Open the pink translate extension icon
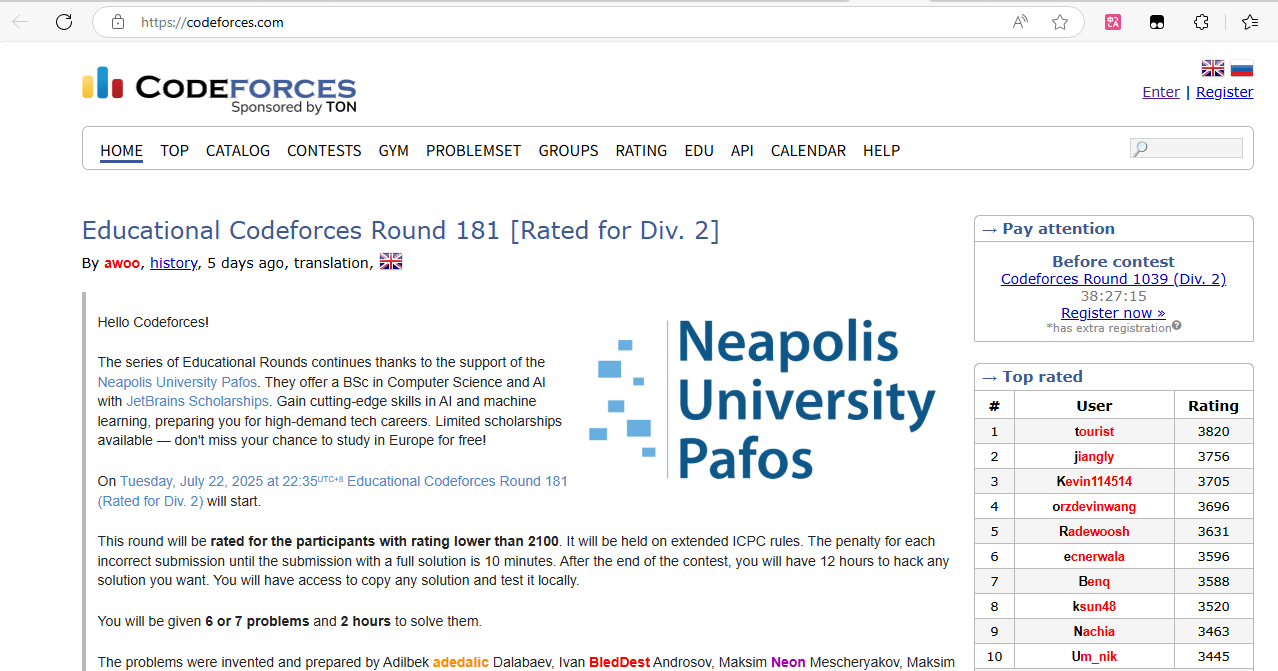 tap(1113, 22)
